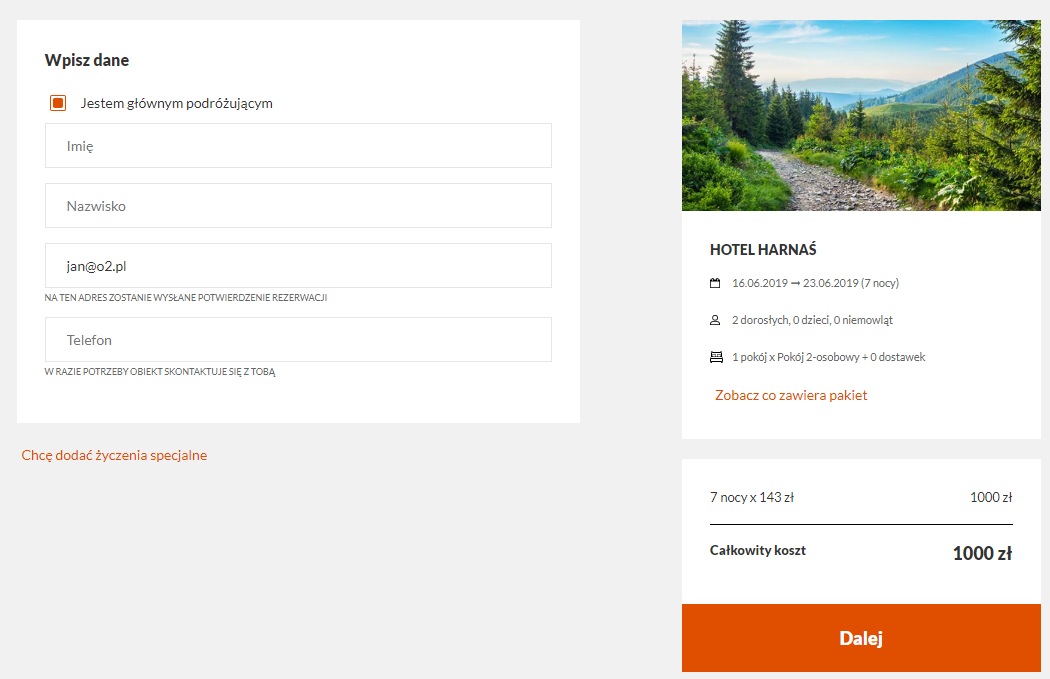Click the 2 dorosłych guest summary text

[812, 320]
